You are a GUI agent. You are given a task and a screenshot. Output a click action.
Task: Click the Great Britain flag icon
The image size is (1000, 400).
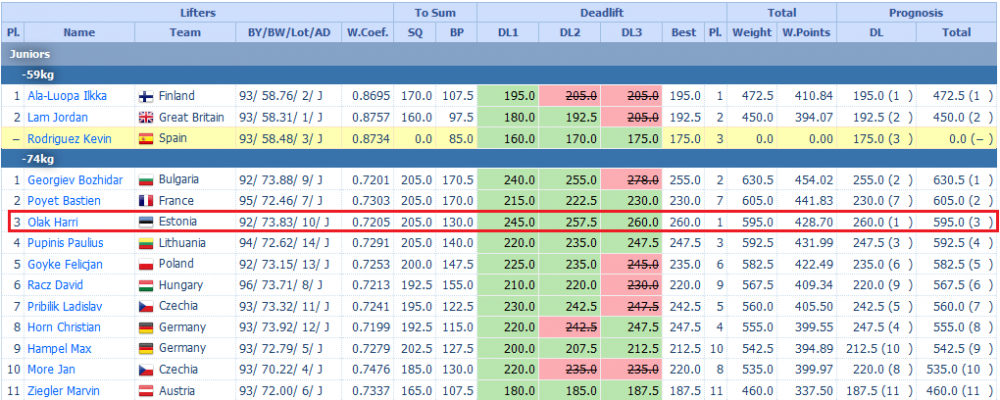click(x=146, y=117)
